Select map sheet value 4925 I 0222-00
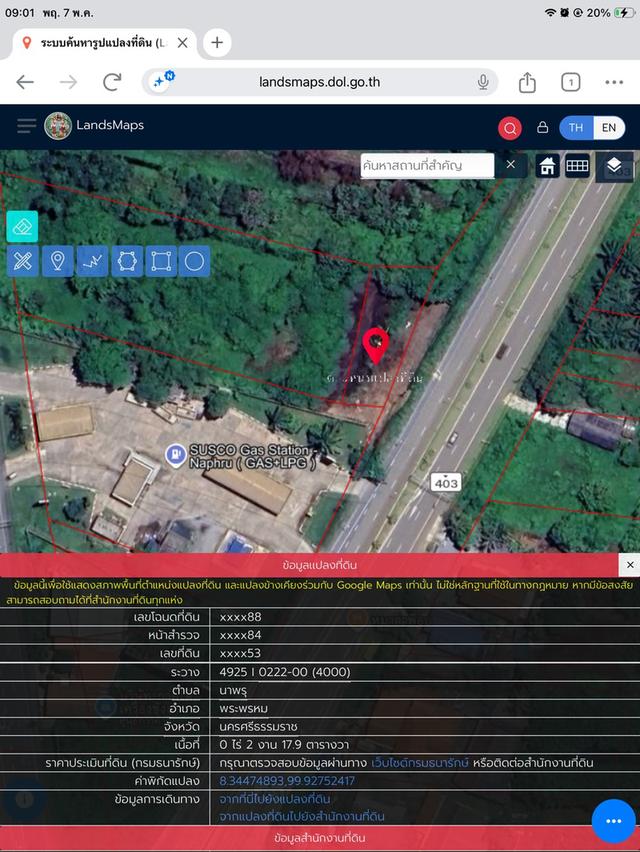 tap(285, 672)
